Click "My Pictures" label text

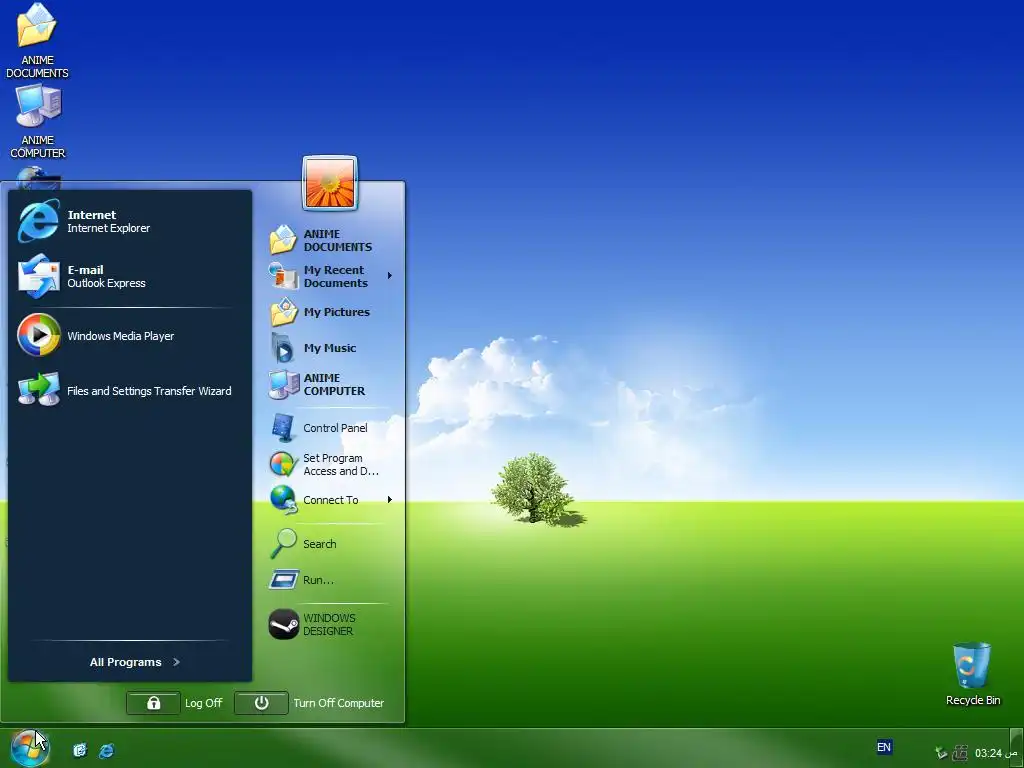coord(336,312)
